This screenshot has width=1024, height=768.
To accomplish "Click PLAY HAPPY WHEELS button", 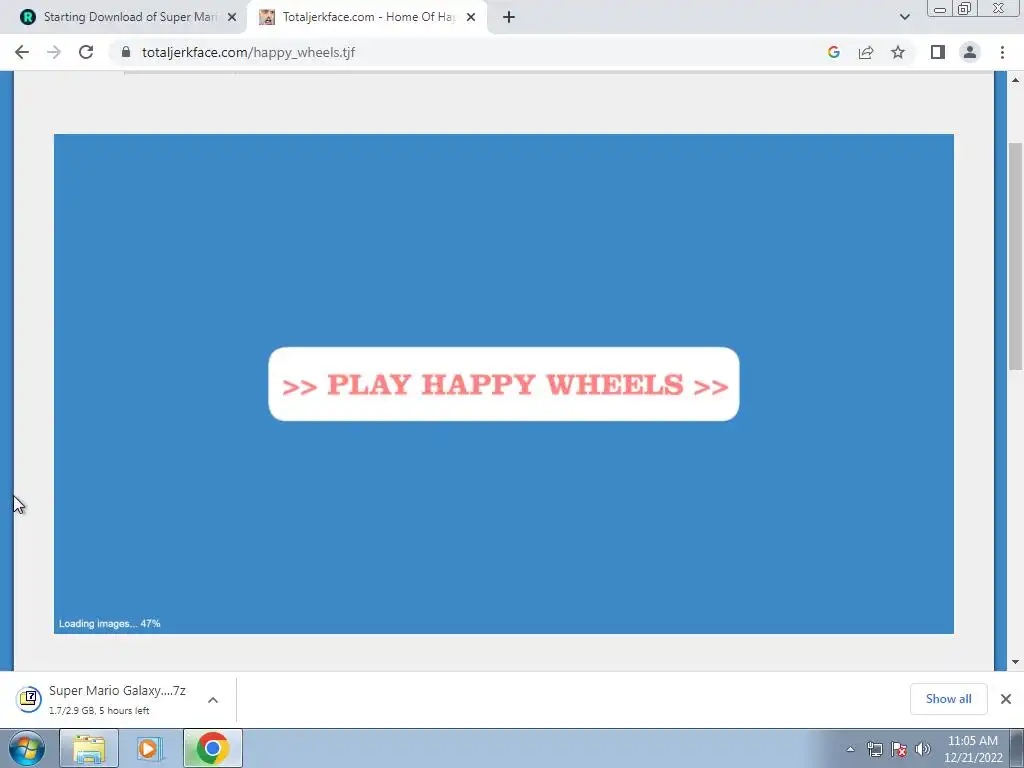I will [x=504, y=384].
